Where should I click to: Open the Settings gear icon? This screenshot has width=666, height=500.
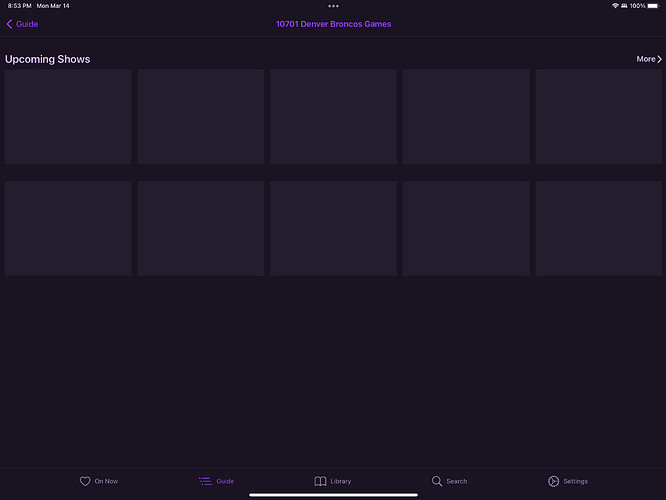(x=553, y=481)
